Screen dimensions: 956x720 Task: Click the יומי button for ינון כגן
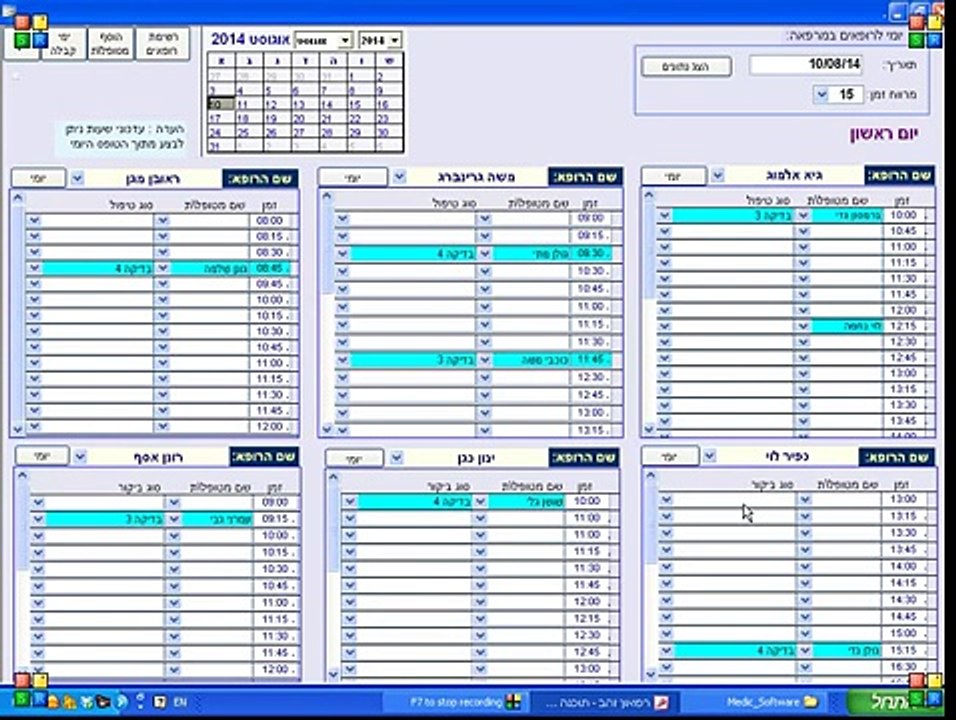tap(355, 458)
